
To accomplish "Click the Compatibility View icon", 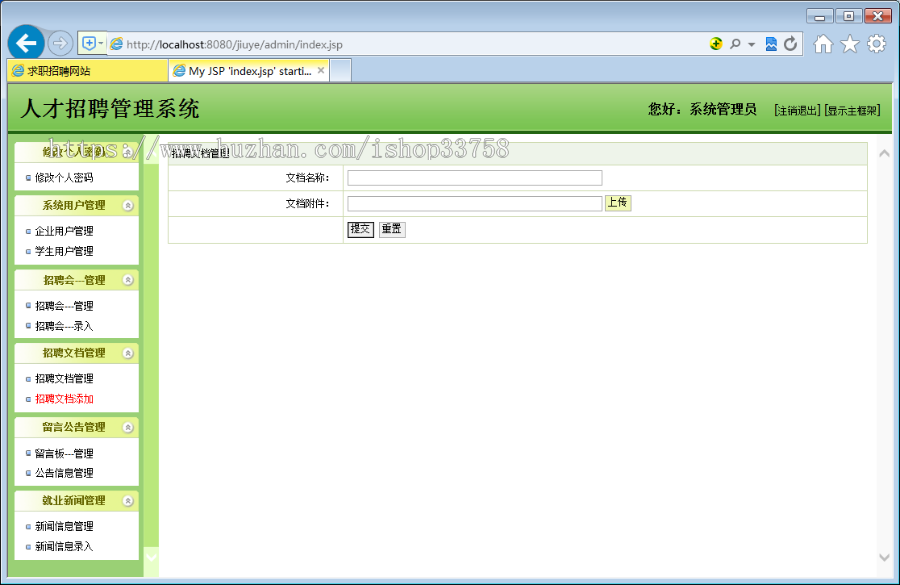I will [770, 44].
